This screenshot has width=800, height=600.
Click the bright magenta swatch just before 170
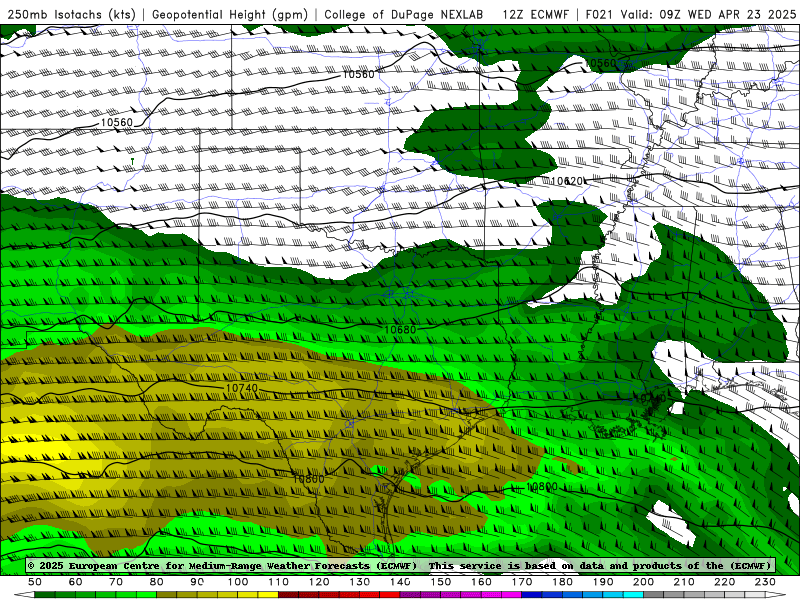tap(512, 595)
